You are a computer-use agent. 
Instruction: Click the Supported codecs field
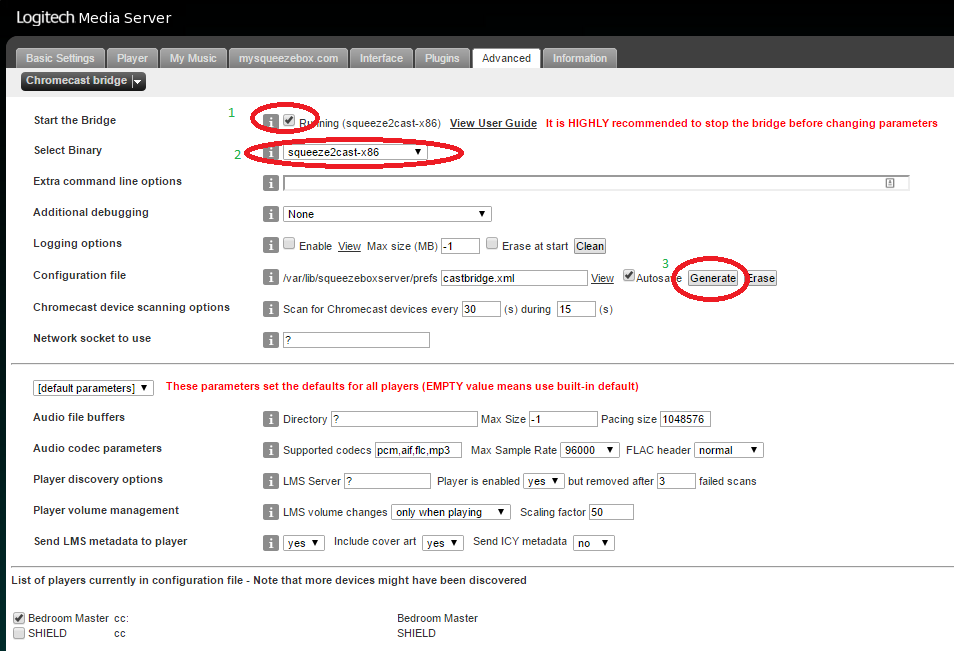click(x=419, y=450)
